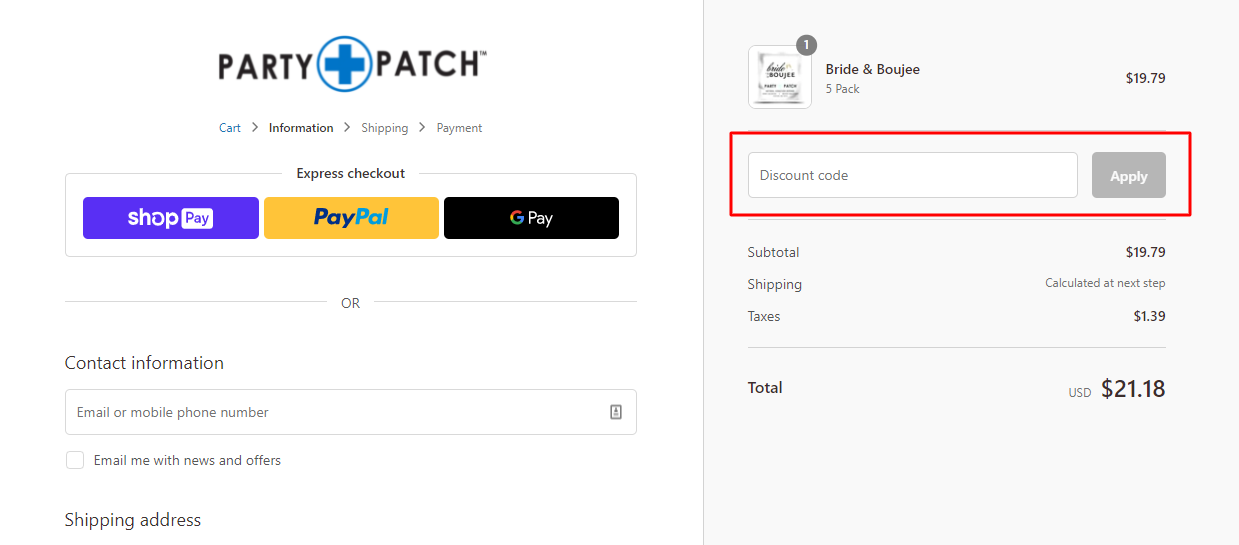Click the $1.39 taxes amount

(1149, 316)
